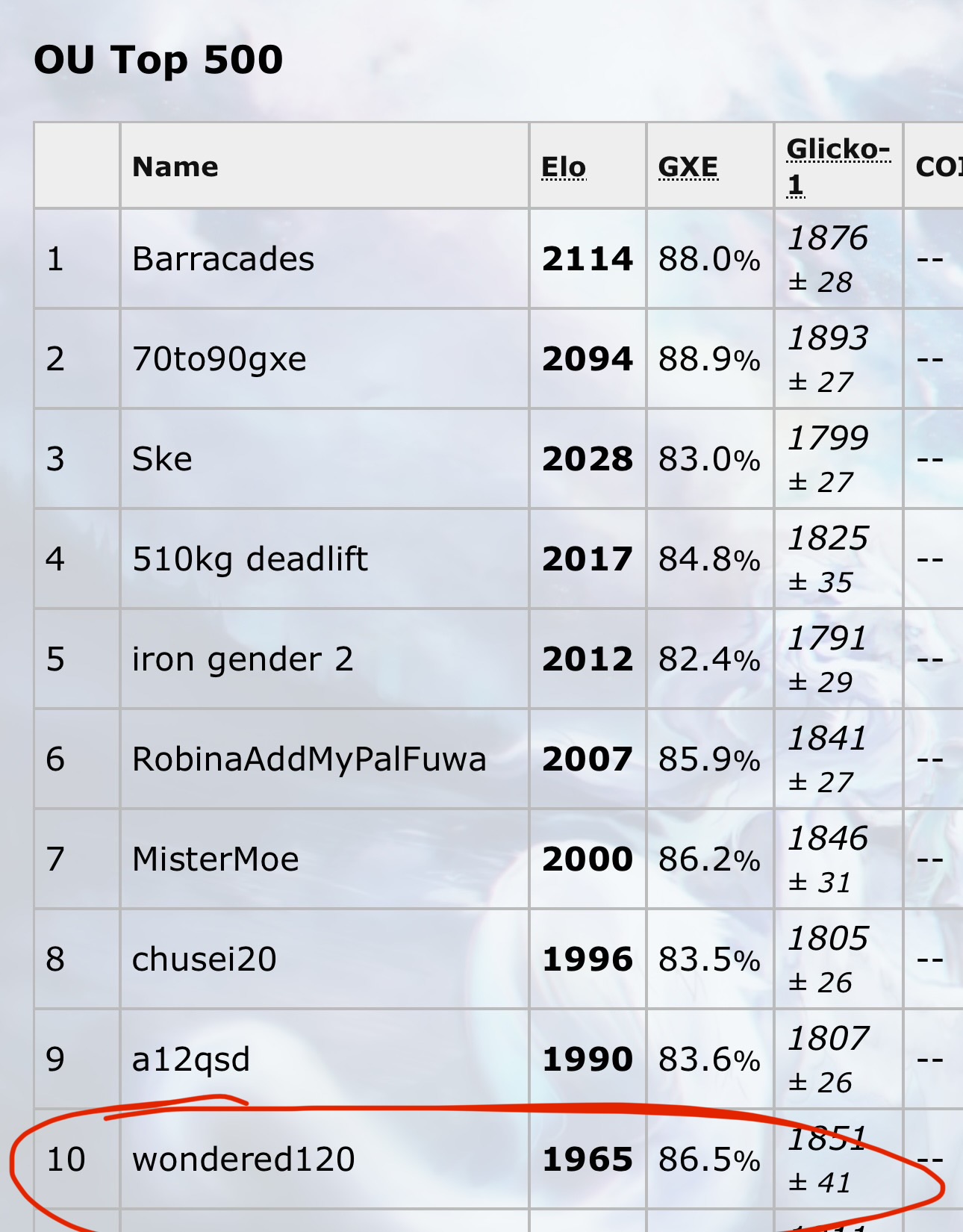Screen dimensions: 963x1232
Task: Click wondered120's Elo rating 1965
Action: 588,1160
